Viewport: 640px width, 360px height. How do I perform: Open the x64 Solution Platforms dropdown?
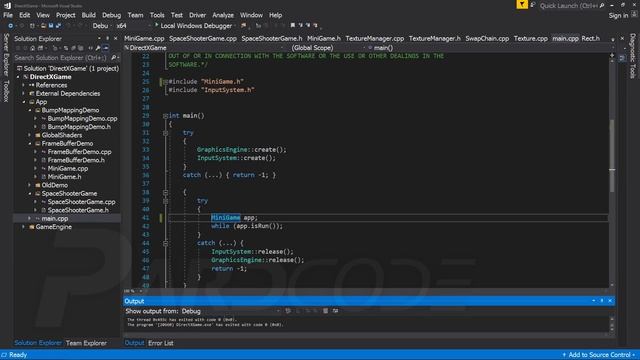[133, 26]
